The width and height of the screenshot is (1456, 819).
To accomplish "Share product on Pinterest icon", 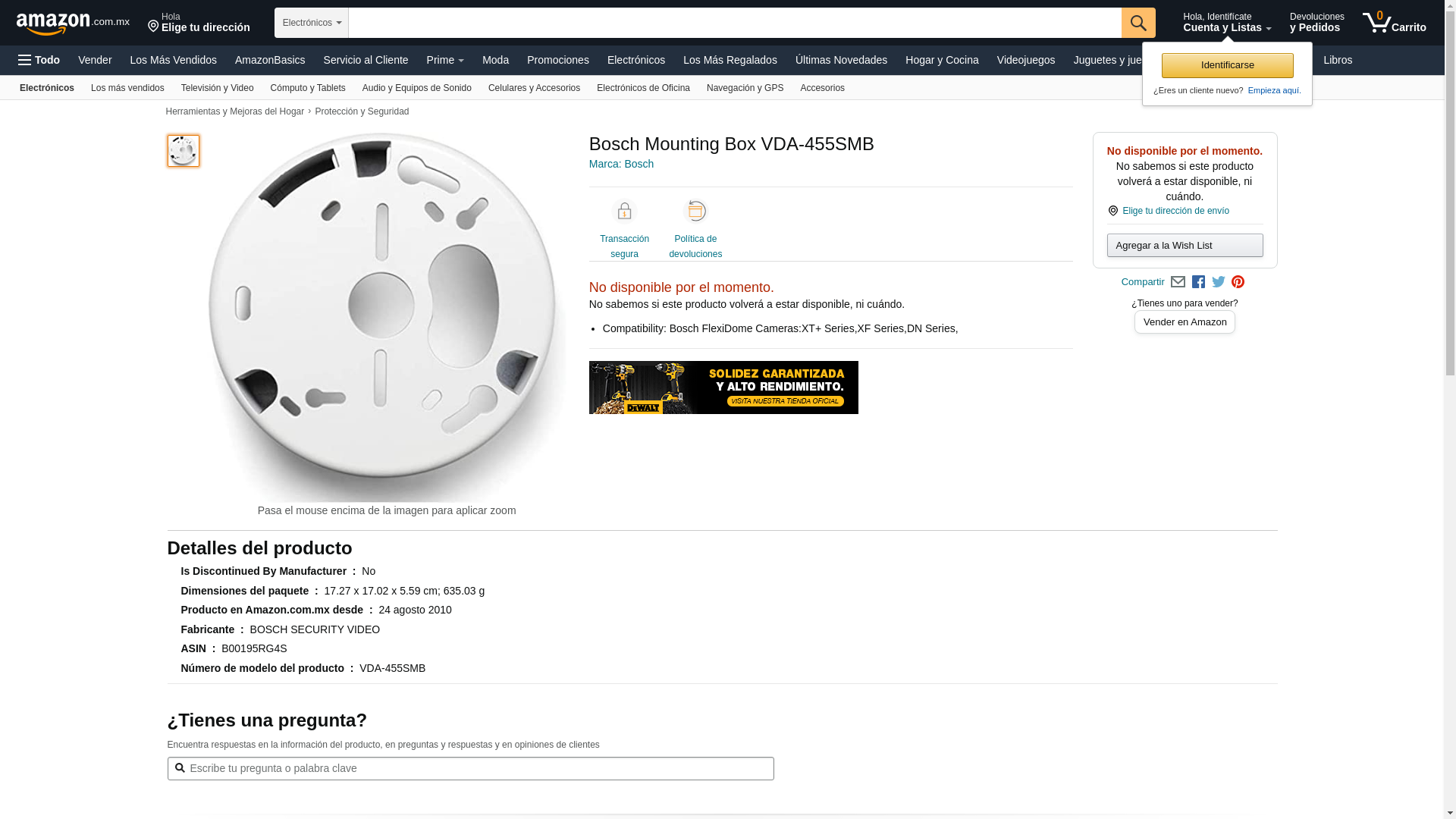I will tap(1238, 282).
